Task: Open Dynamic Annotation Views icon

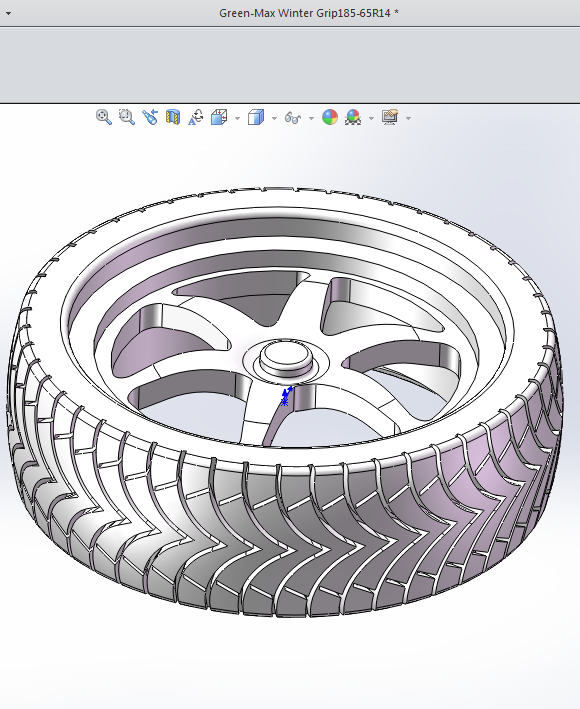Action: coord(196,117)
